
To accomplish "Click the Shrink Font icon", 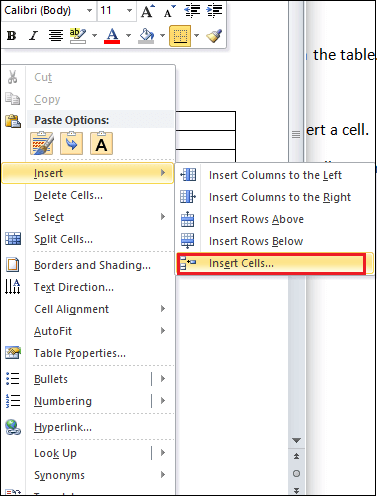I will click(x=169, y=11).
